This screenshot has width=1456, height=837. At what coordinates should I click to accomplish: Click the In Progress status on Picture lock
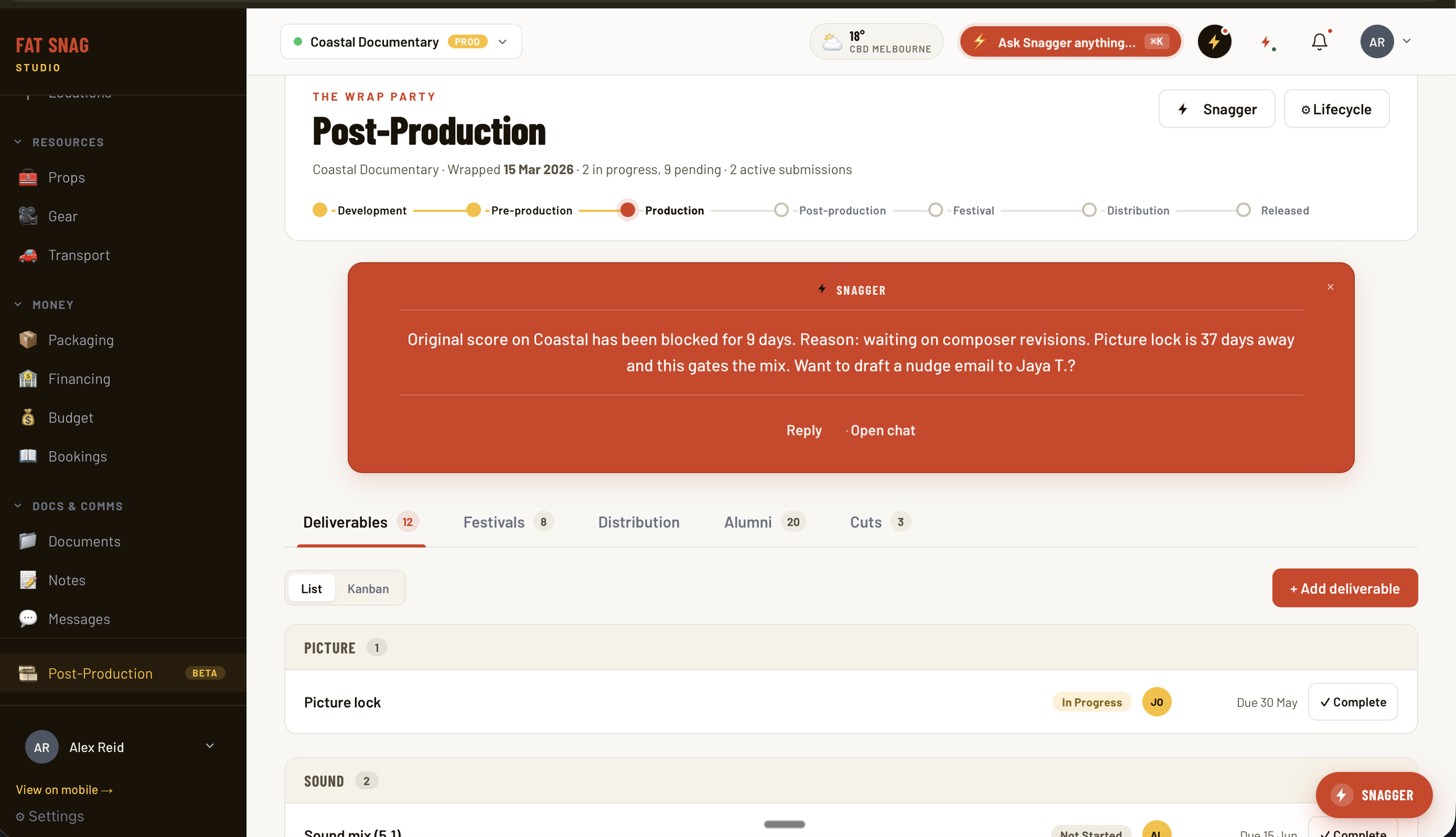click(x=1091, y=702)
